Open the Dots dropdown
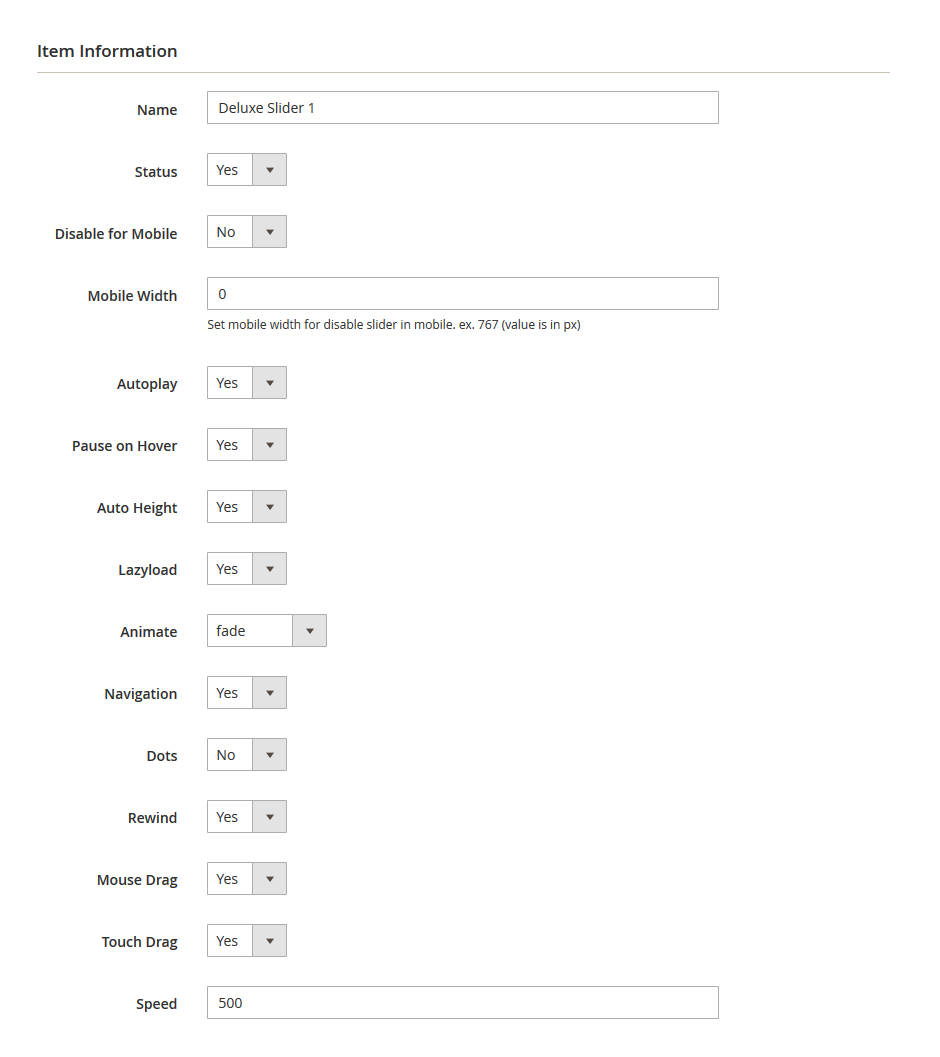 [247, 755]
